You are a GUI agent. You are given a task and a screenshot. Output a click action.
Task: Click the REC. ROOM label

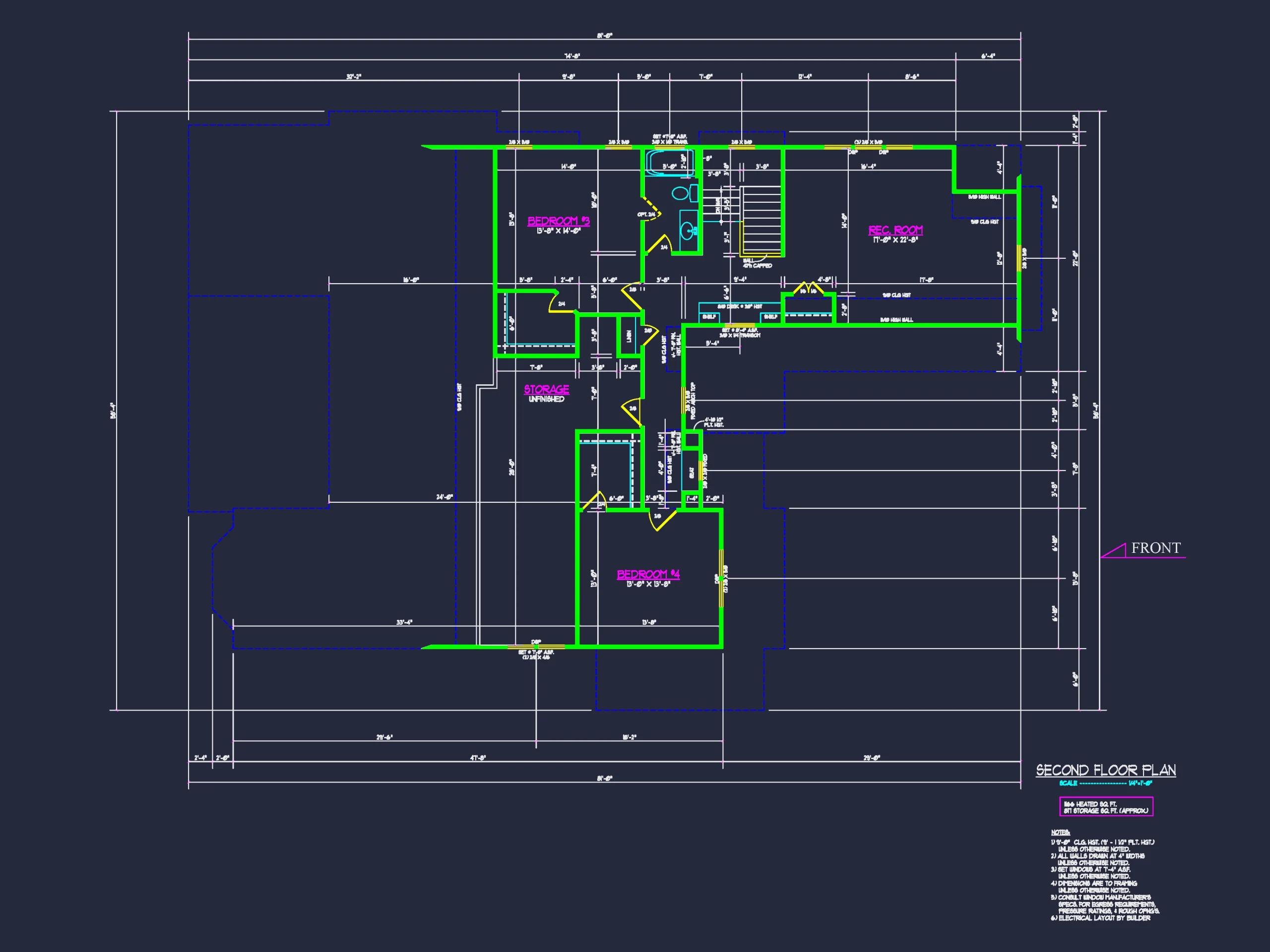[895, 230]
